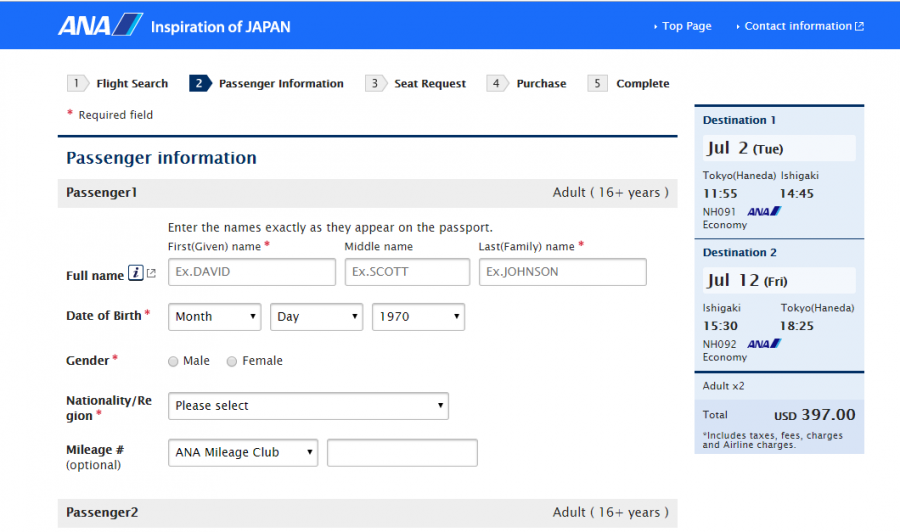Select the Female gender radio button
Screen dimensions: 900x532
point(232,361)
